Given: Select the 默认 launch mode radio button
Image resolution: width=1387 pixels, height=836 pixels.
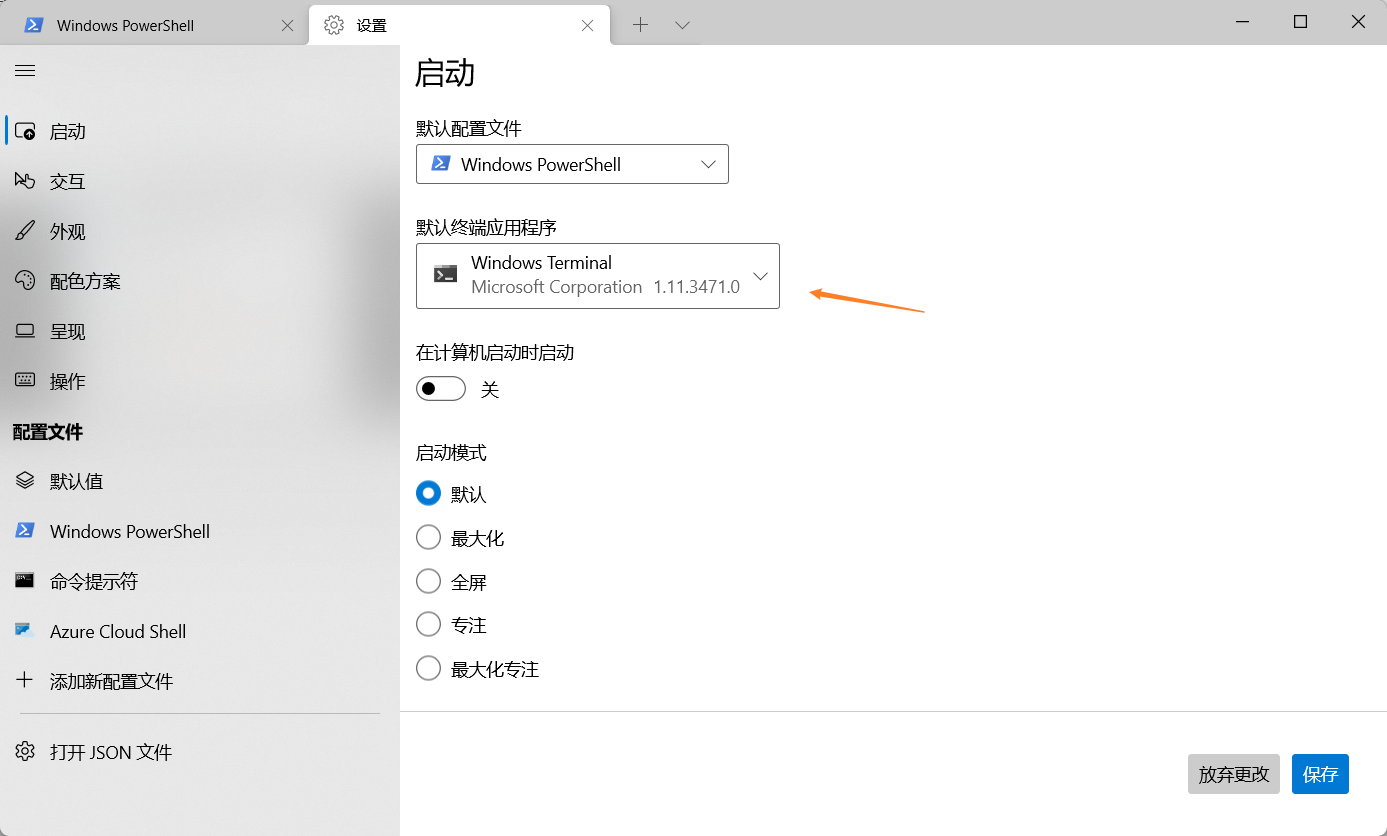Looking at the screenshot, I should point(428,494).
